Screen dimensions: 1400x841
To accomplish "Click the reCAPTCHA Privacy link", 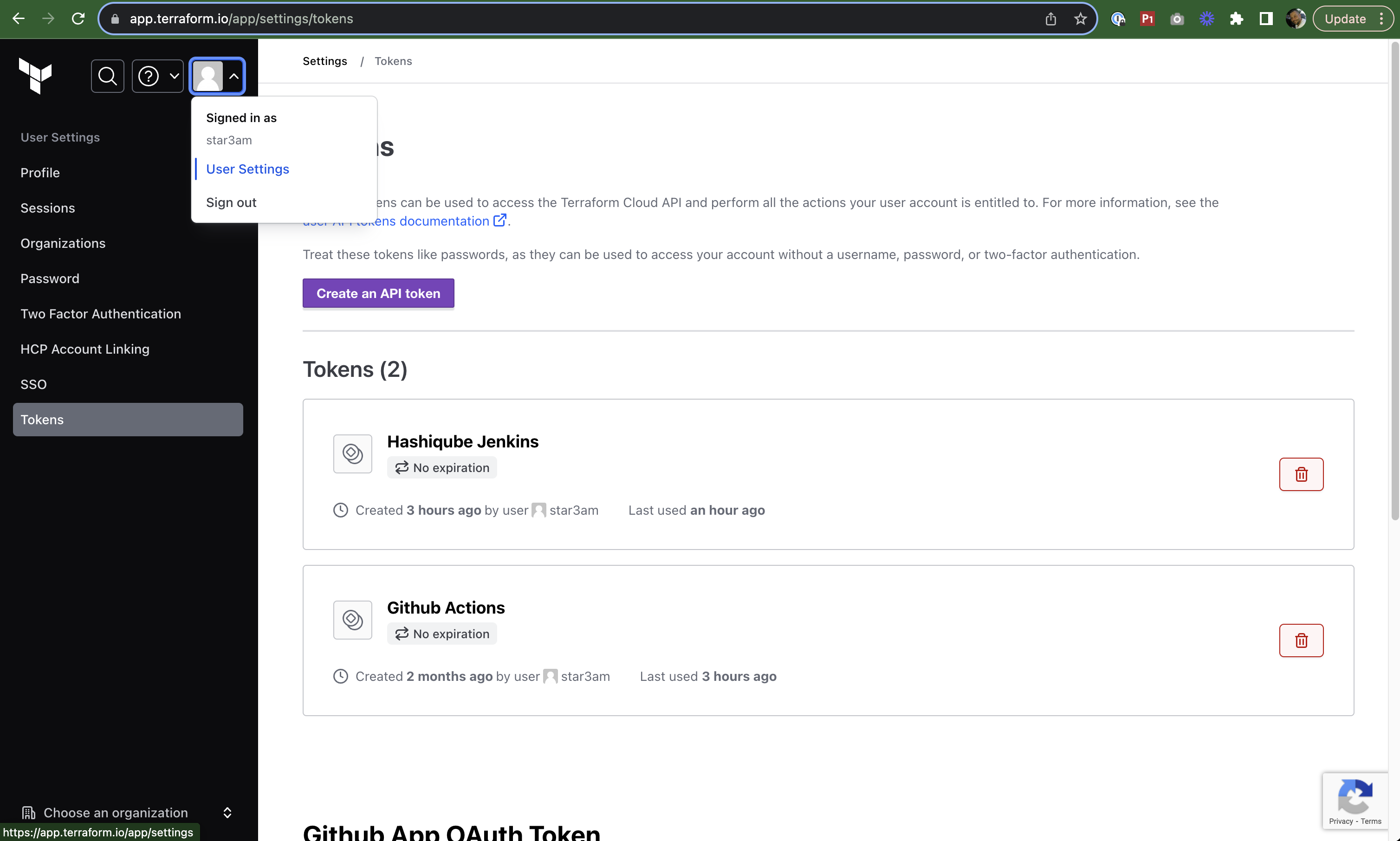I will click(x=1341, y=821).
